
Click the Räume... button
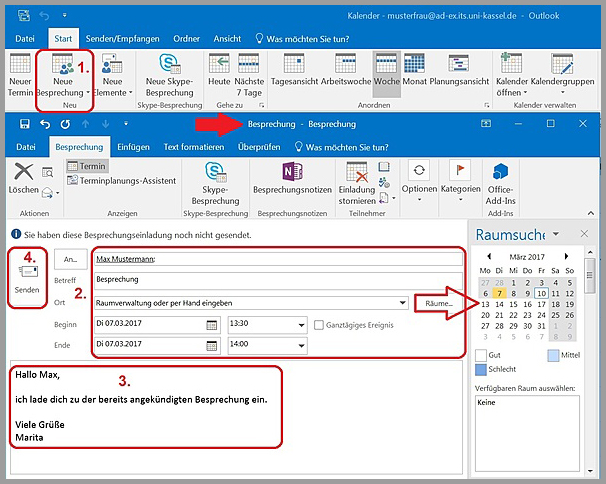[x=439, y=303]
